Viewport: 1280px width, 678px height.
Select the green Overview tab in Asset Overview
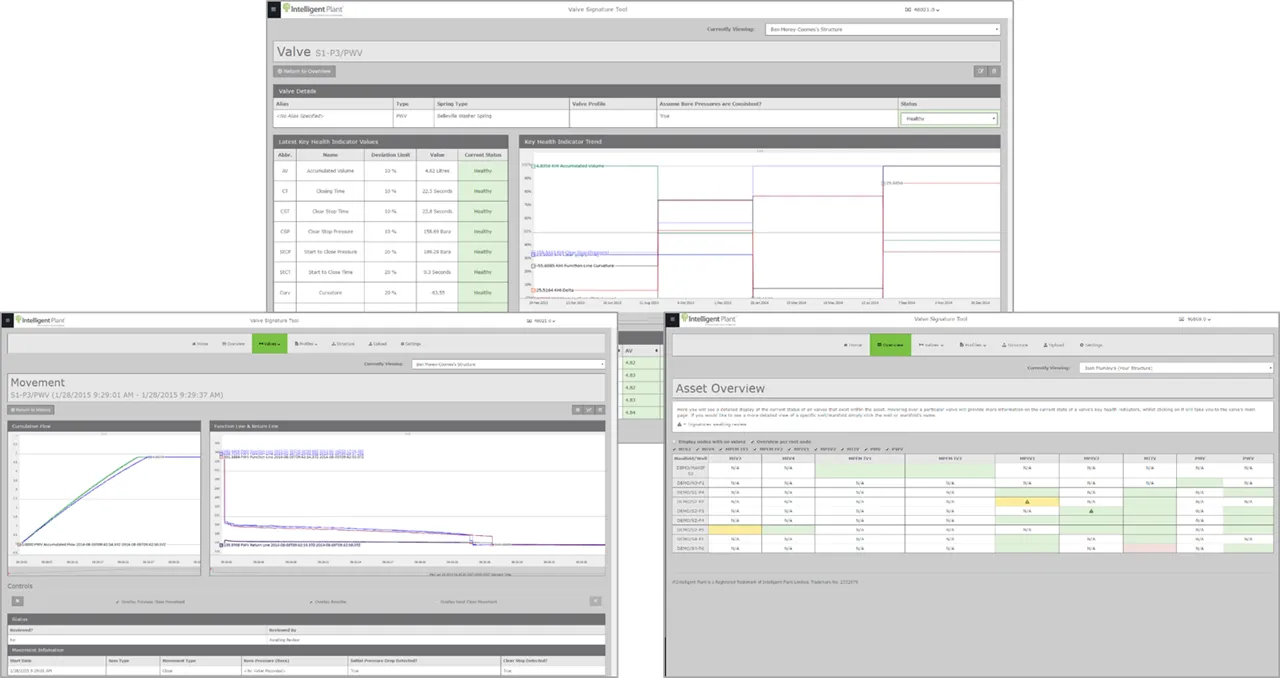[890, 344]
